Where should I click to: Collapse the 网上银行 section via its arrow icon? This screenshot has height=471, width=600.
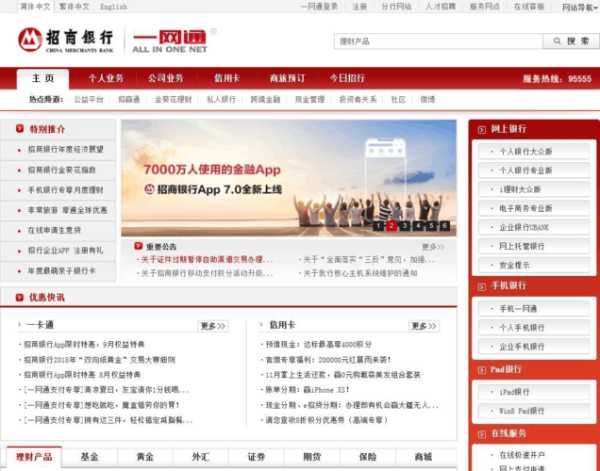click(482, 129)
